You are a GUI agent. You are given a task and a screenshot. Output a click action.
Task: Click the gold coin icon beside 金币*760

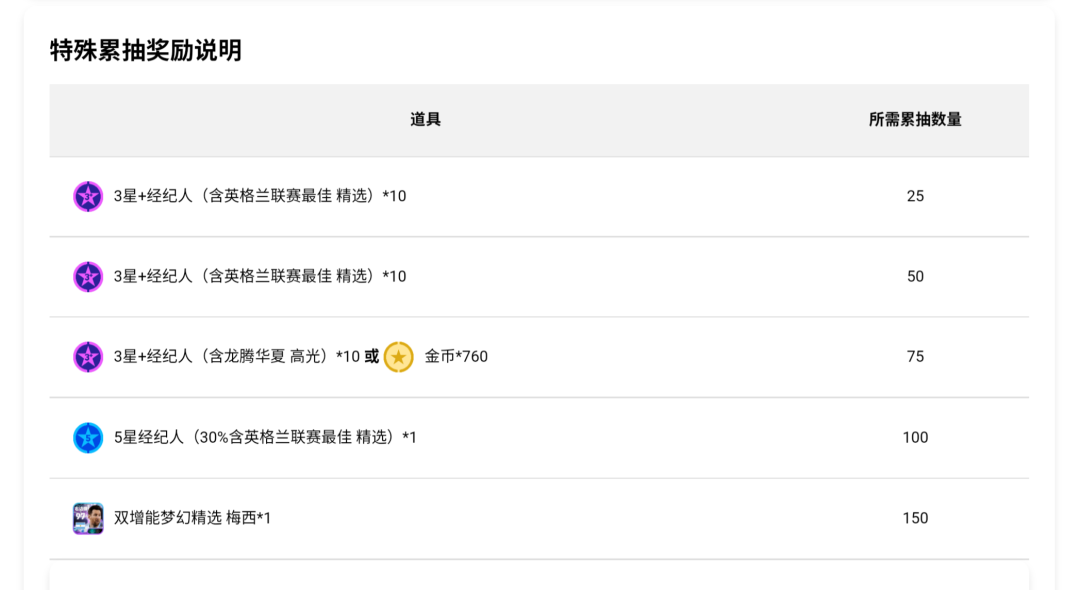(x=398, y=356)
